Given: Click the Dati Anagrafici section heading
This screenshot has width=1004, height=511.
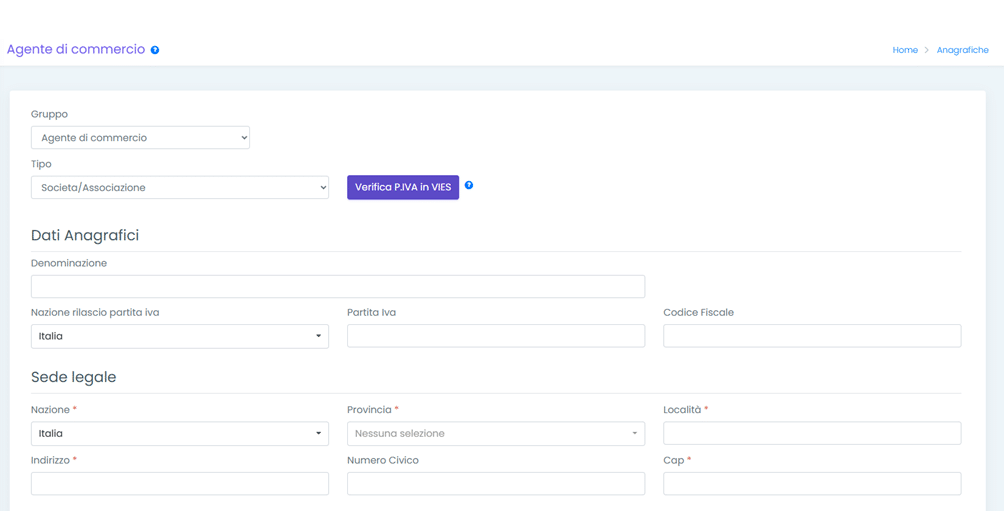Looking at the screenshot, I should (85, 236).
